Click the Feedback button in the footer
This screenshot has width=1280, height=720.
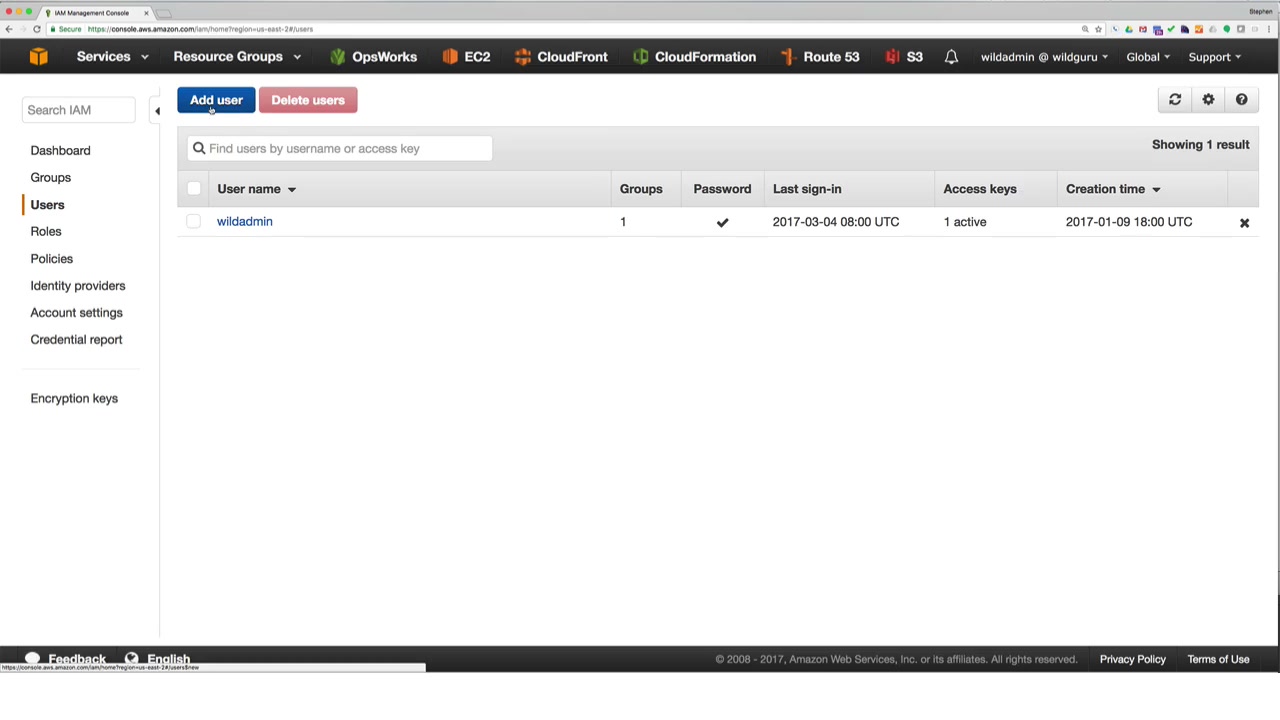(x=66, y=659)
